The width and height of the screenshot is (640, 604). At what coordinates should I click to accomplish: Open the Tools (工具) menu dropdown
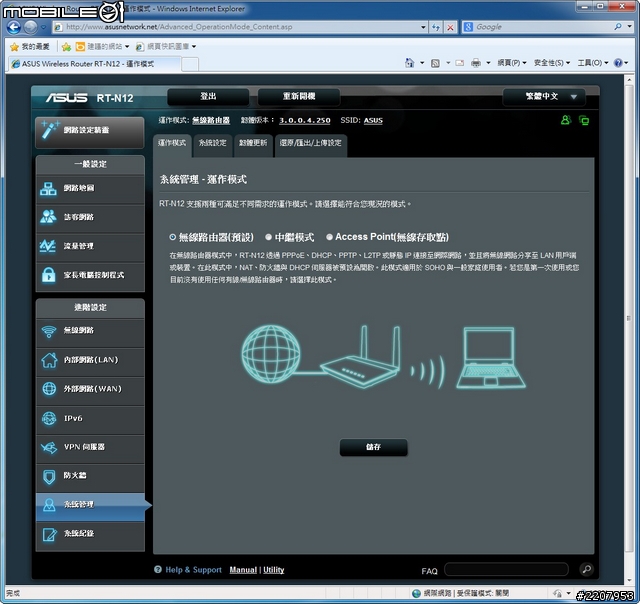coord(593,63)
